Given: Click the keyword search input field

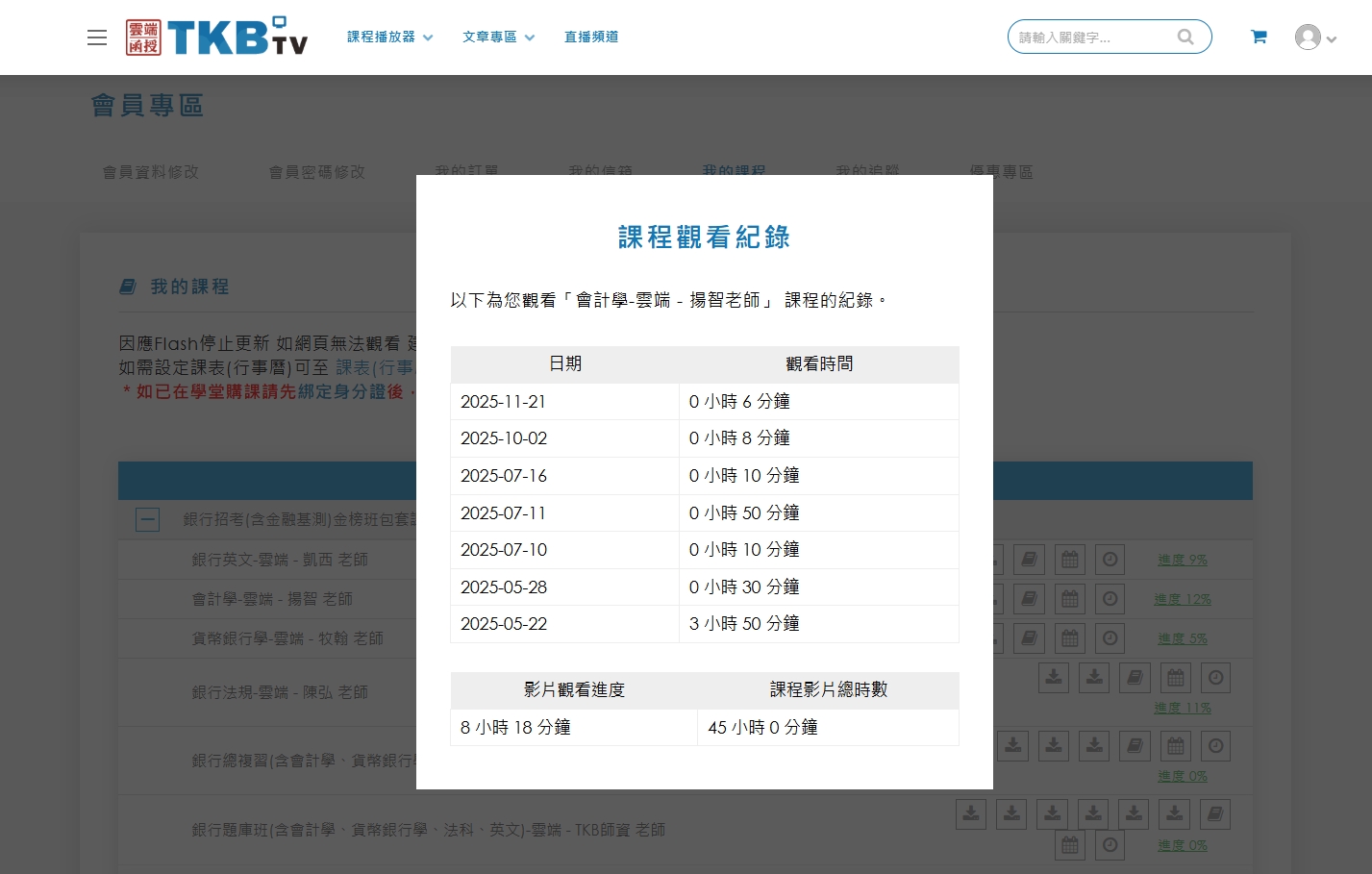Looking at the screenshot, I should (x=1091, y=37).
